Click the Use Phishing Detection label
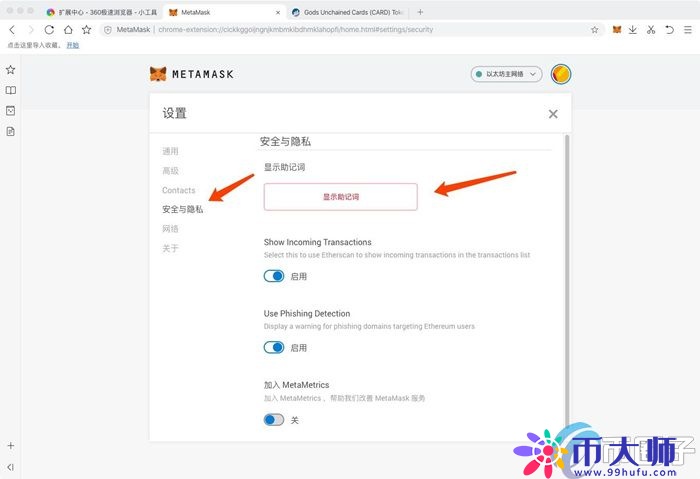 (307, 313)
